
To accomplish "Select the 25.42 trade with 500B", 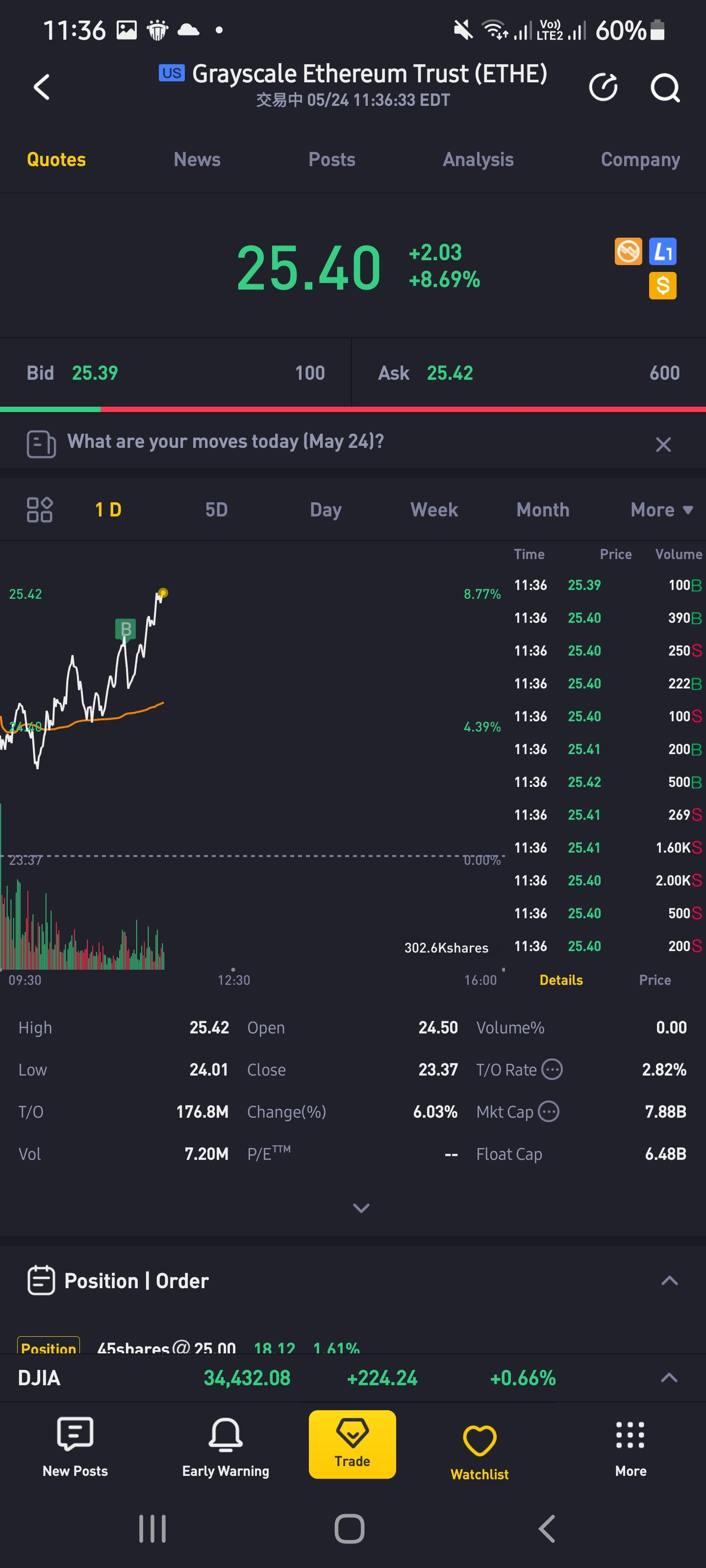I will point(607,782).
